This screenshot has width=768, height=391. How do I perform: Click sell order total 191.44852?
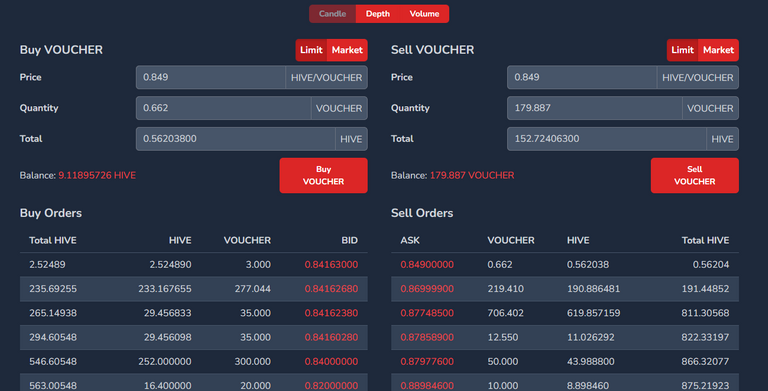click(x=705, y=289)
